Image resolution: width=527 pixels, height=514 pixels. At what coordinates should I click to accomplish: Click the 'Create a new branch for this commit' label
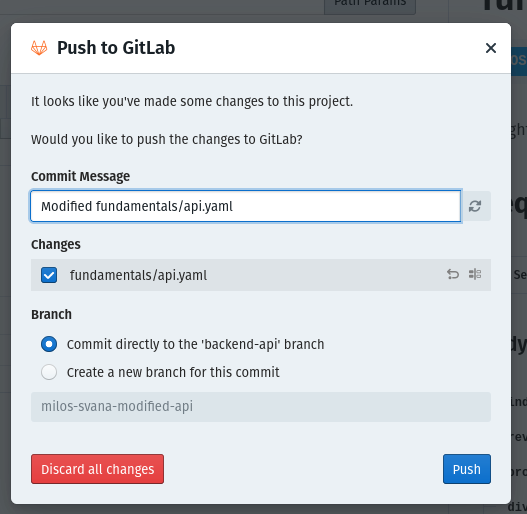click(x=173, y=372)
